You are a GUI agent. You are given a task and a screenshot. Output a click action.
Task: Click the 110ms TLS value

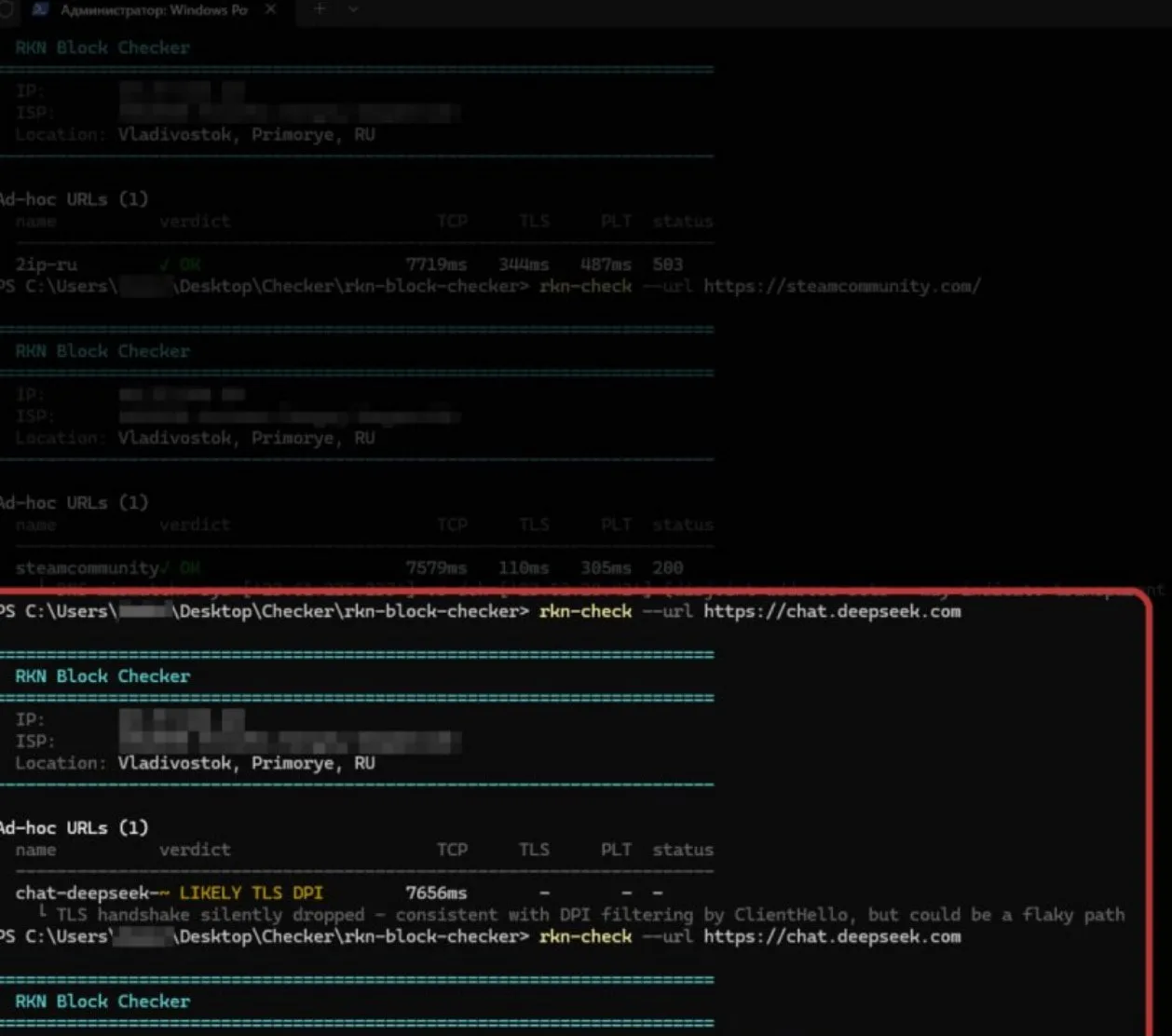click(x=524, y=568)
